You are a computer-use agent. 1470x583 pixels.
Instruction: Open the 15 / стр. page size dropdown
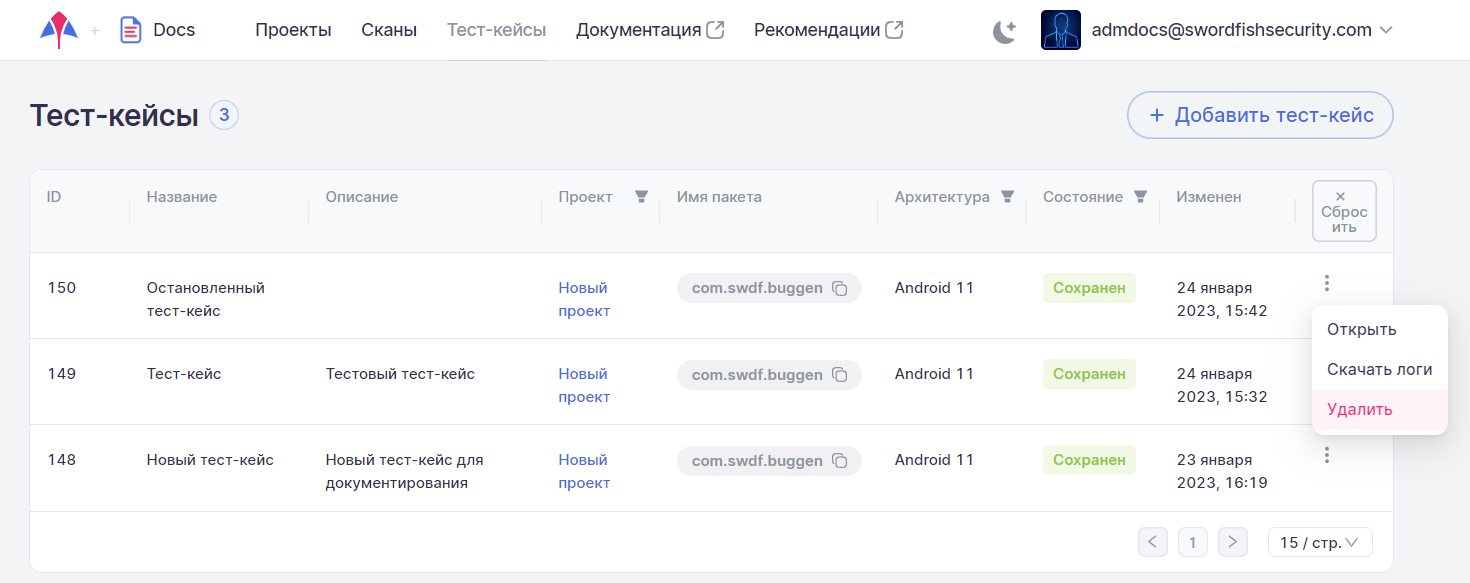(x=1319, y=542)
